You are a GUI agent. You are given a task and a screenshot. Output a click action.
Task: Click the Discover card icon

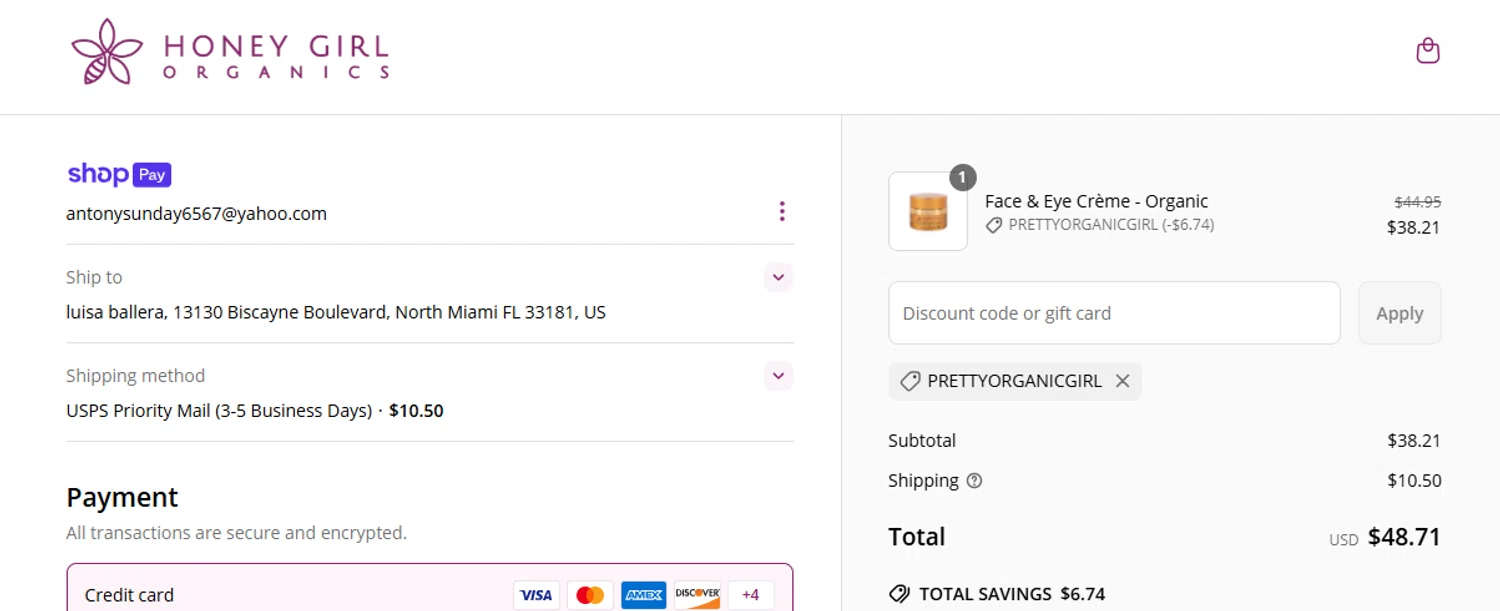pos(697,595)
